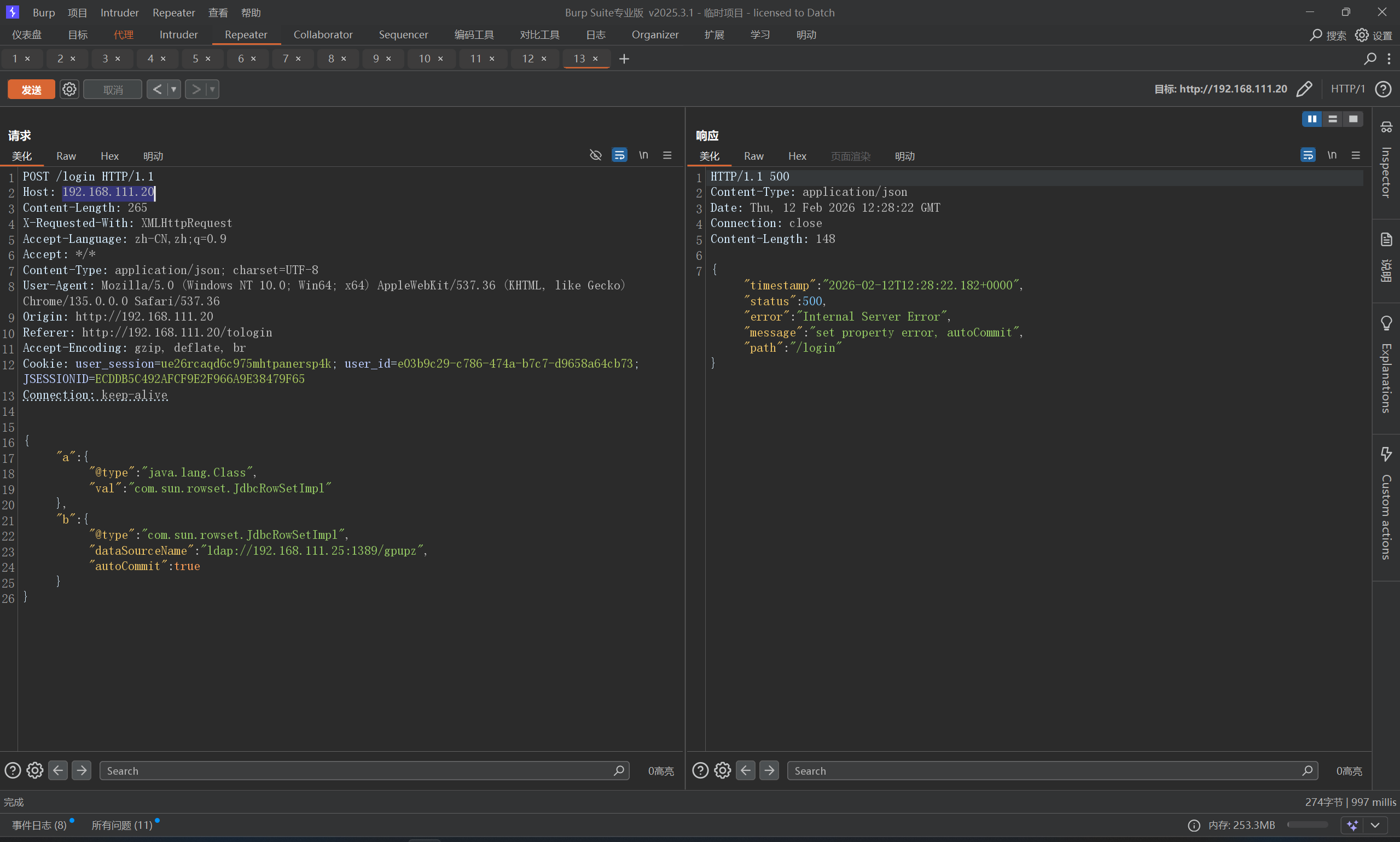
Task: Expand the previous request history dropdown arrow
Action: 173,89
